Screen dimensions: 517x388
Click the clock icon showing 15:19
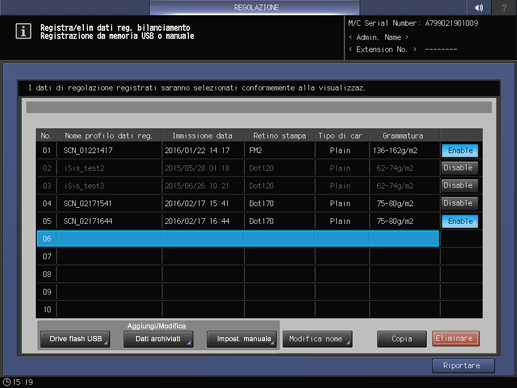(7, 382)
